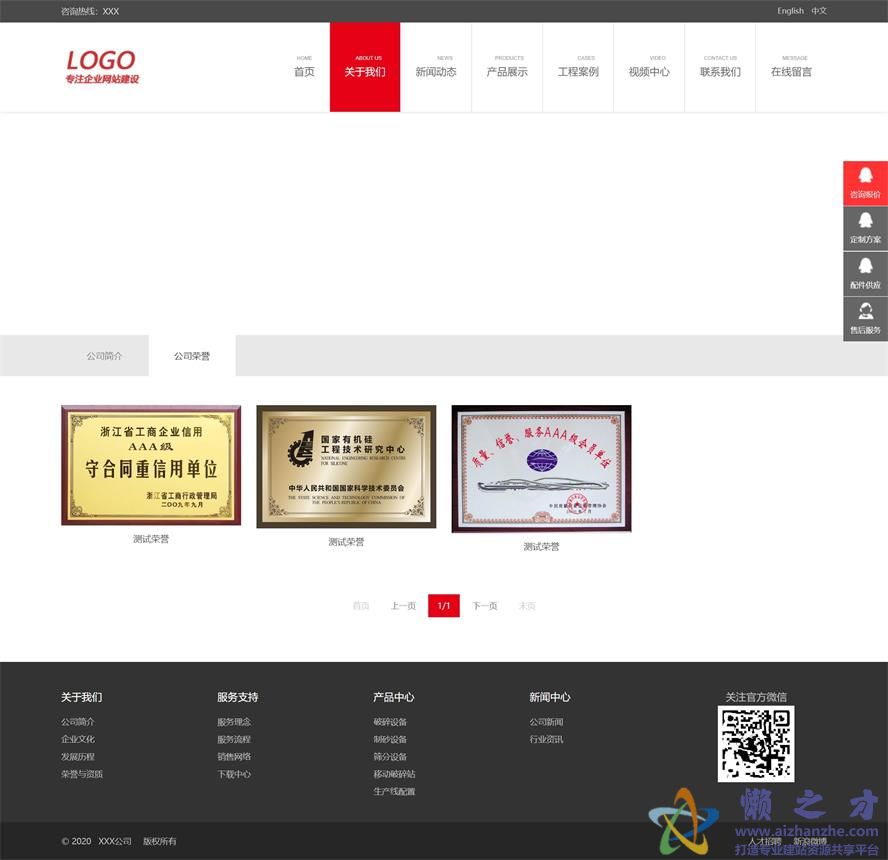Open the 售后服务 support icon

tap(865, 312)
